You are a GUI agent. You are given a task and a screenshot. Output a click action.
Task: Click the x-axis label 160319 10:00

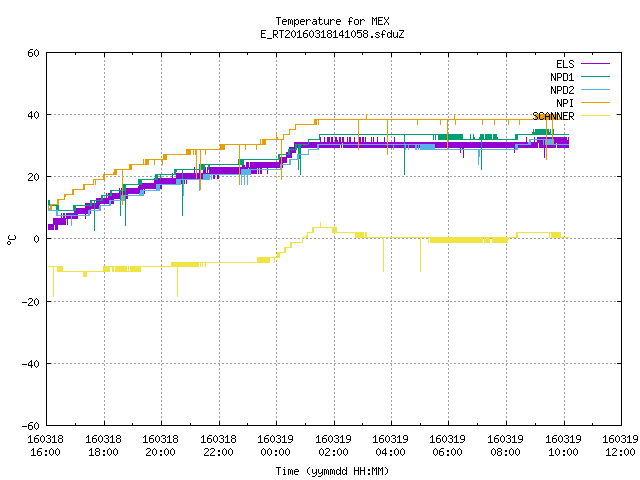coord(564,446)
